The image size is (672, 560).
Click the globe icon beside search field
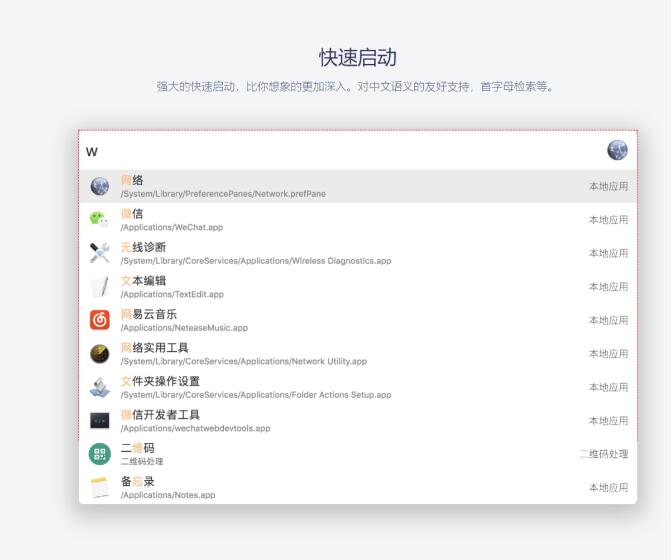617,150
